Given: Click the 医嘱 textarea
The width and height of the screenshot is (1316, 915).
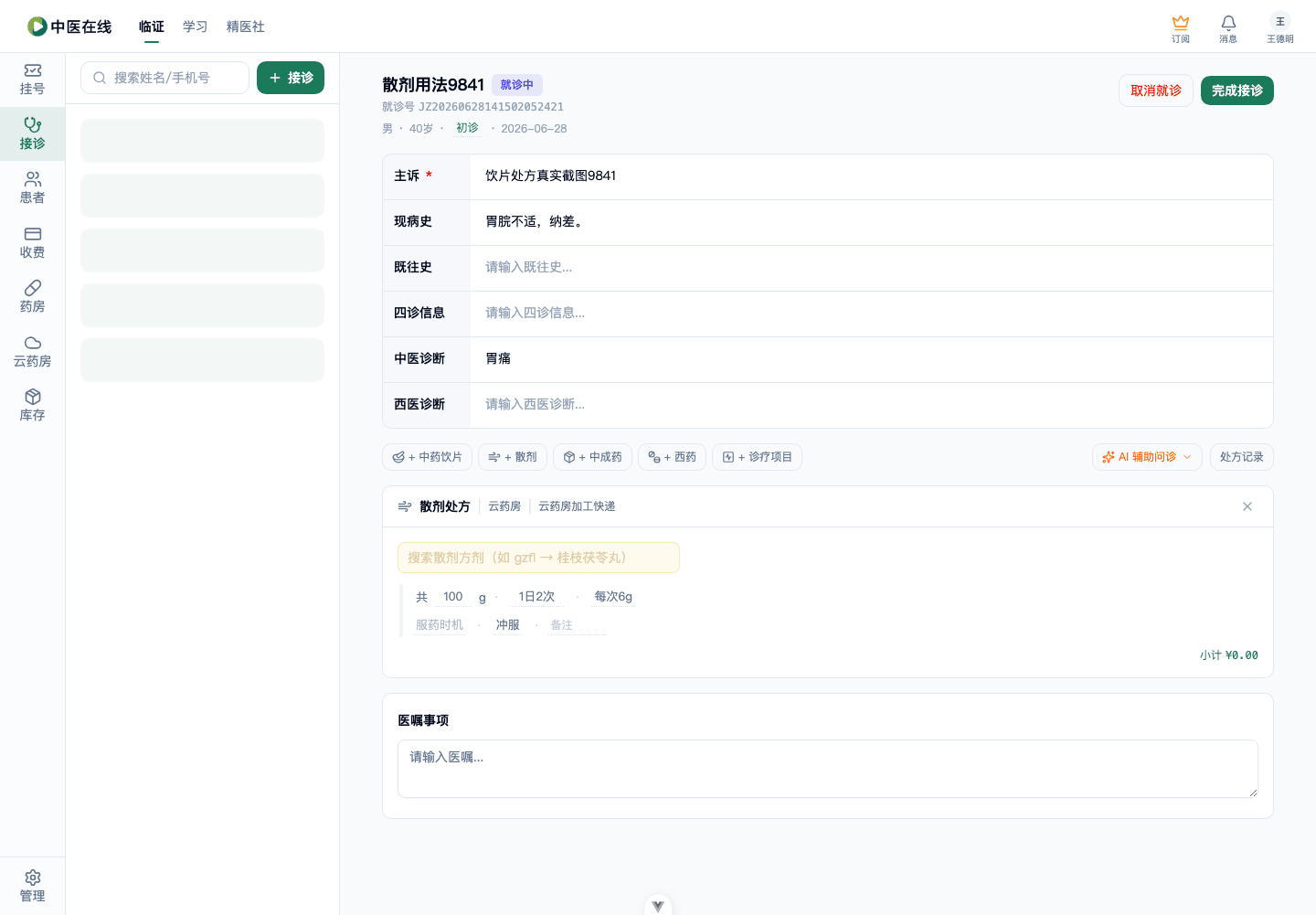Looking at the screenshot, I should [828, 769].
